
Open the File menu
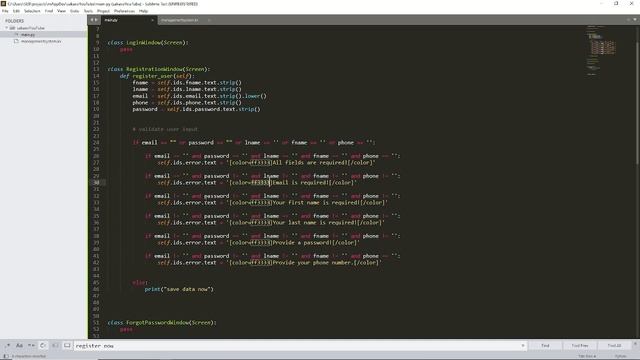coord(5,11)
